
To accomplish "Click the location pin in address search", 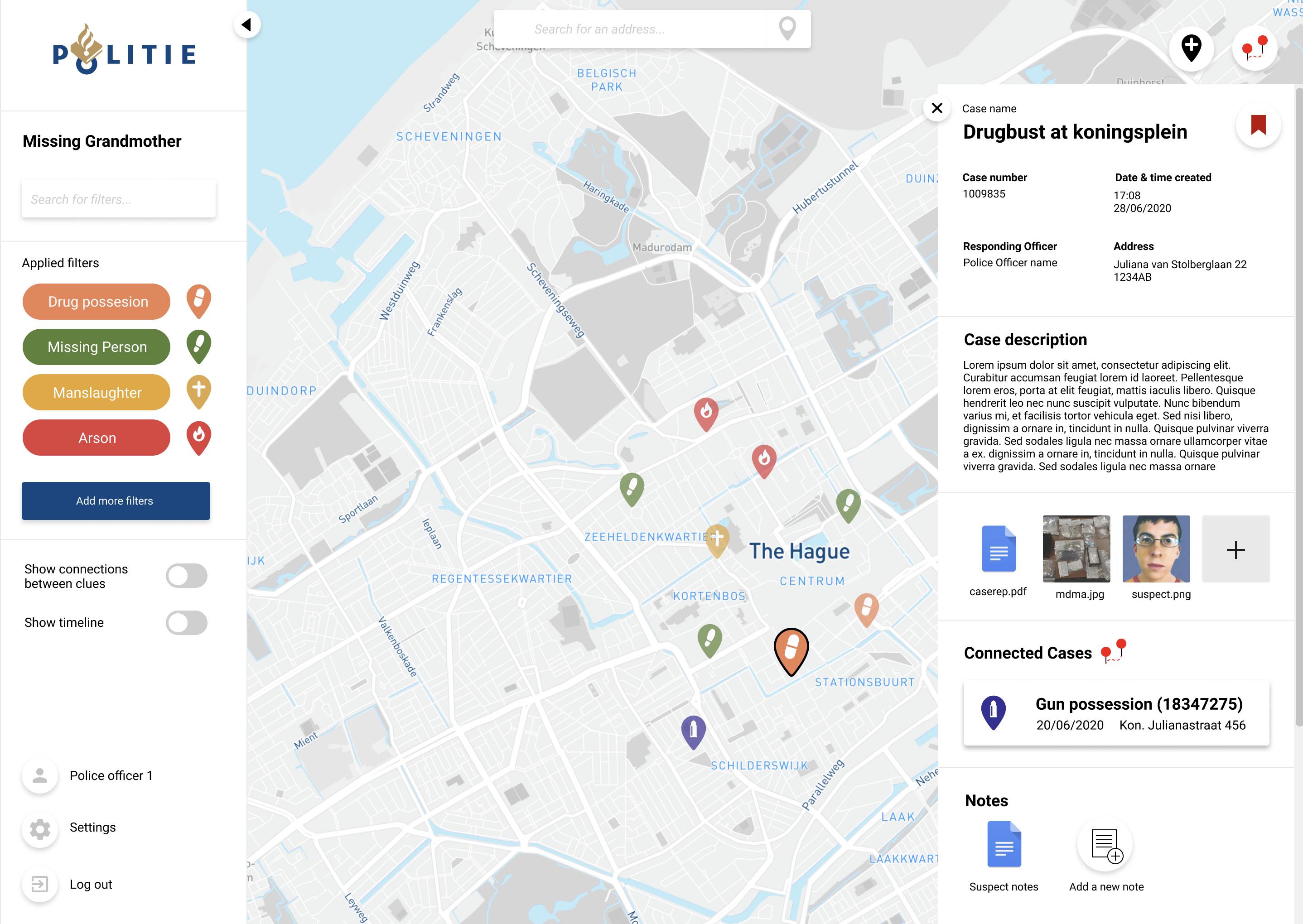I will tap(787, 29).
